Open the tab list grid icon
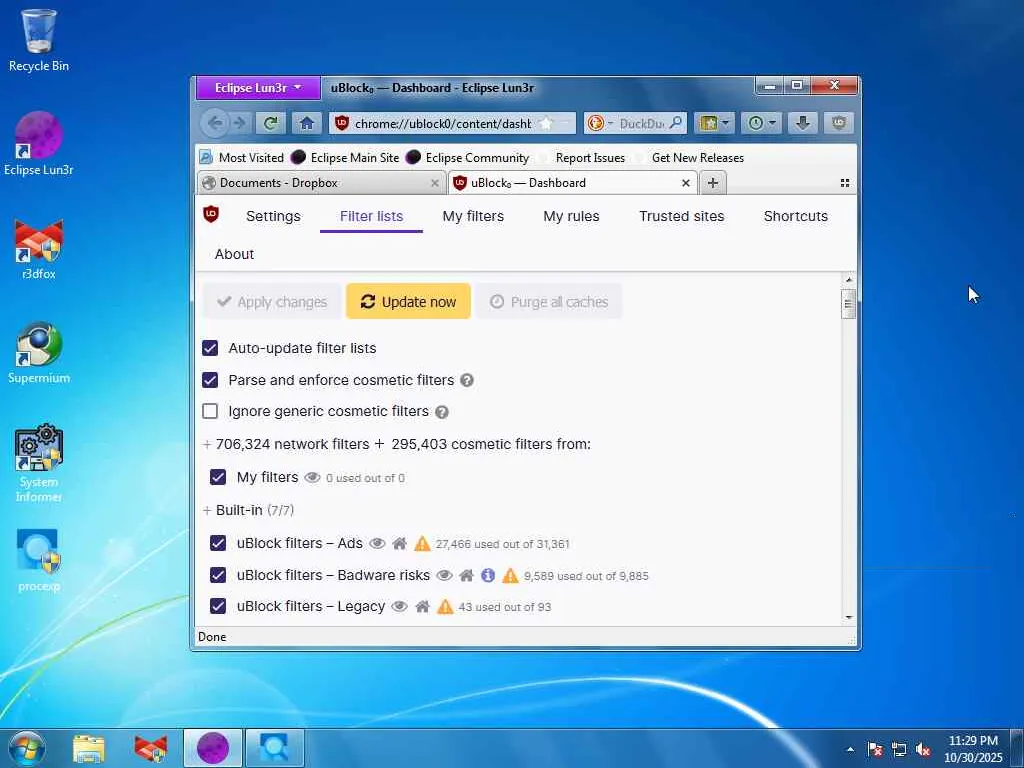This screenshot has height=768, width=1024. pos(845,184)
